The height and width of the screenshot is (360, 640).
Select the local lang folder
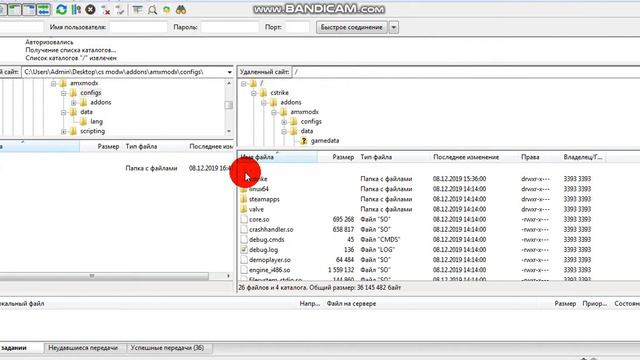click(96, 122)
